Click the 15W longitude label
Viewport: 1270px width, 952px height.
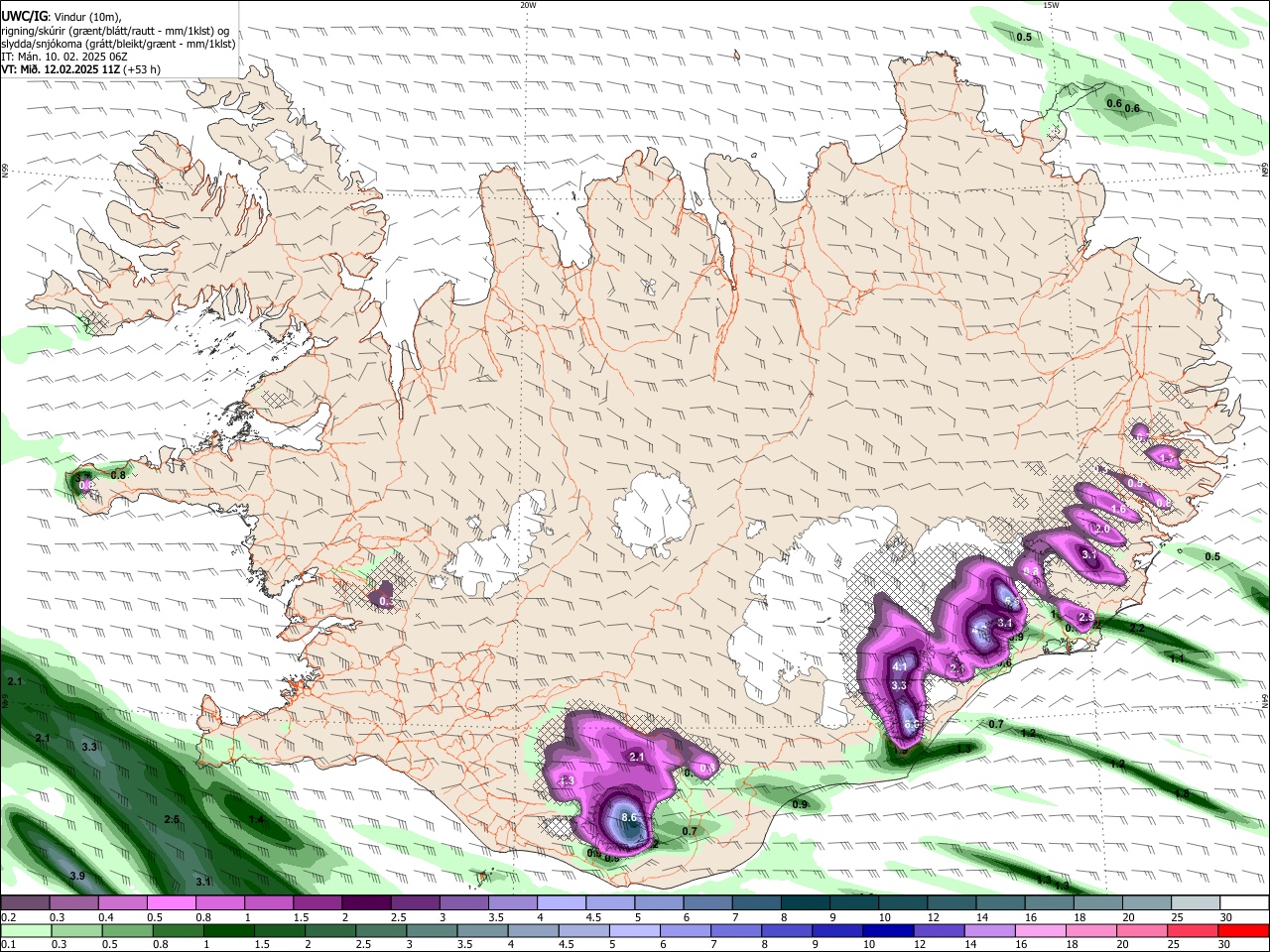(x=1051, y=5)
